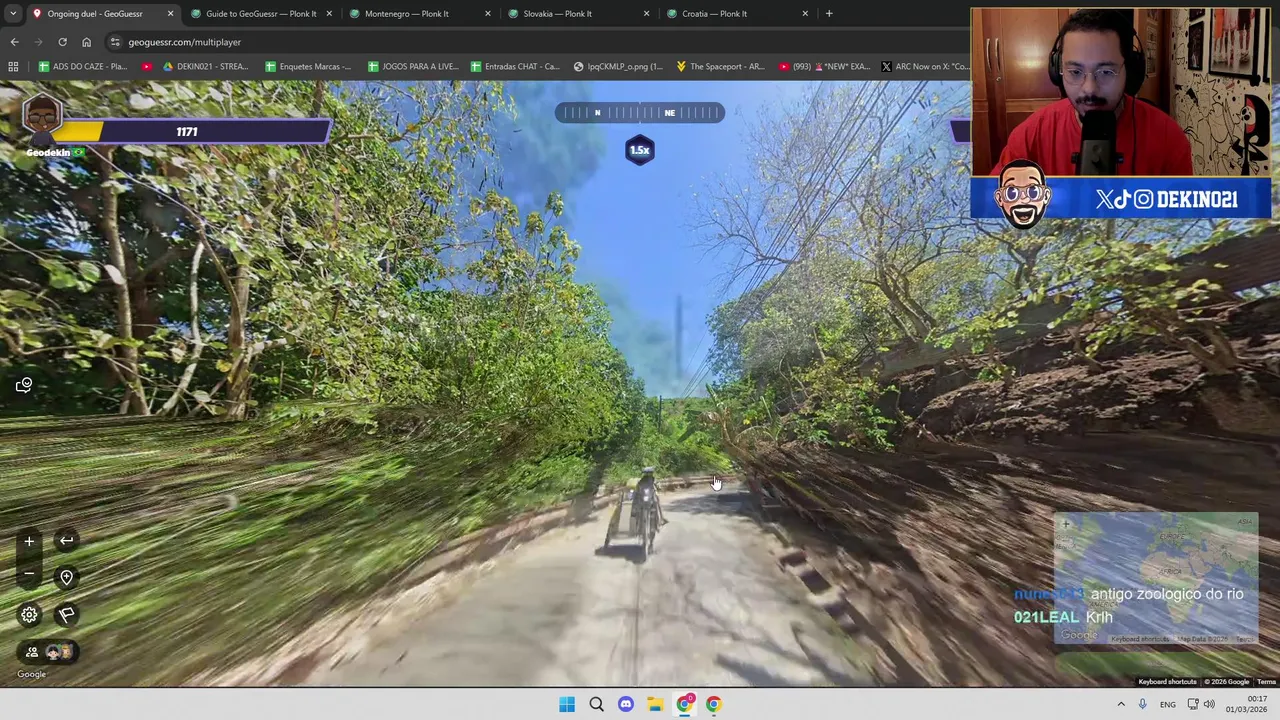Open the Street View Terms link
This screenshot has height=720, width=1280.
(1266, 682)
